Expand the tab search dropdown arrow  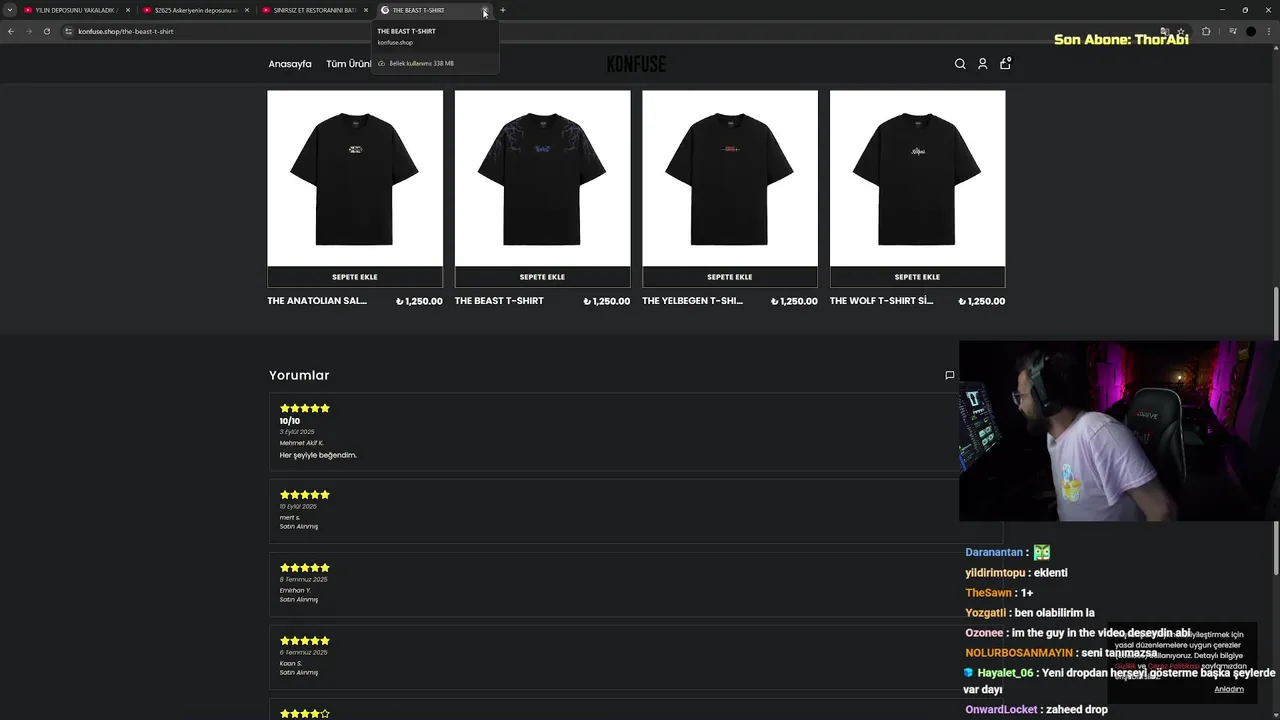[10, 10]
